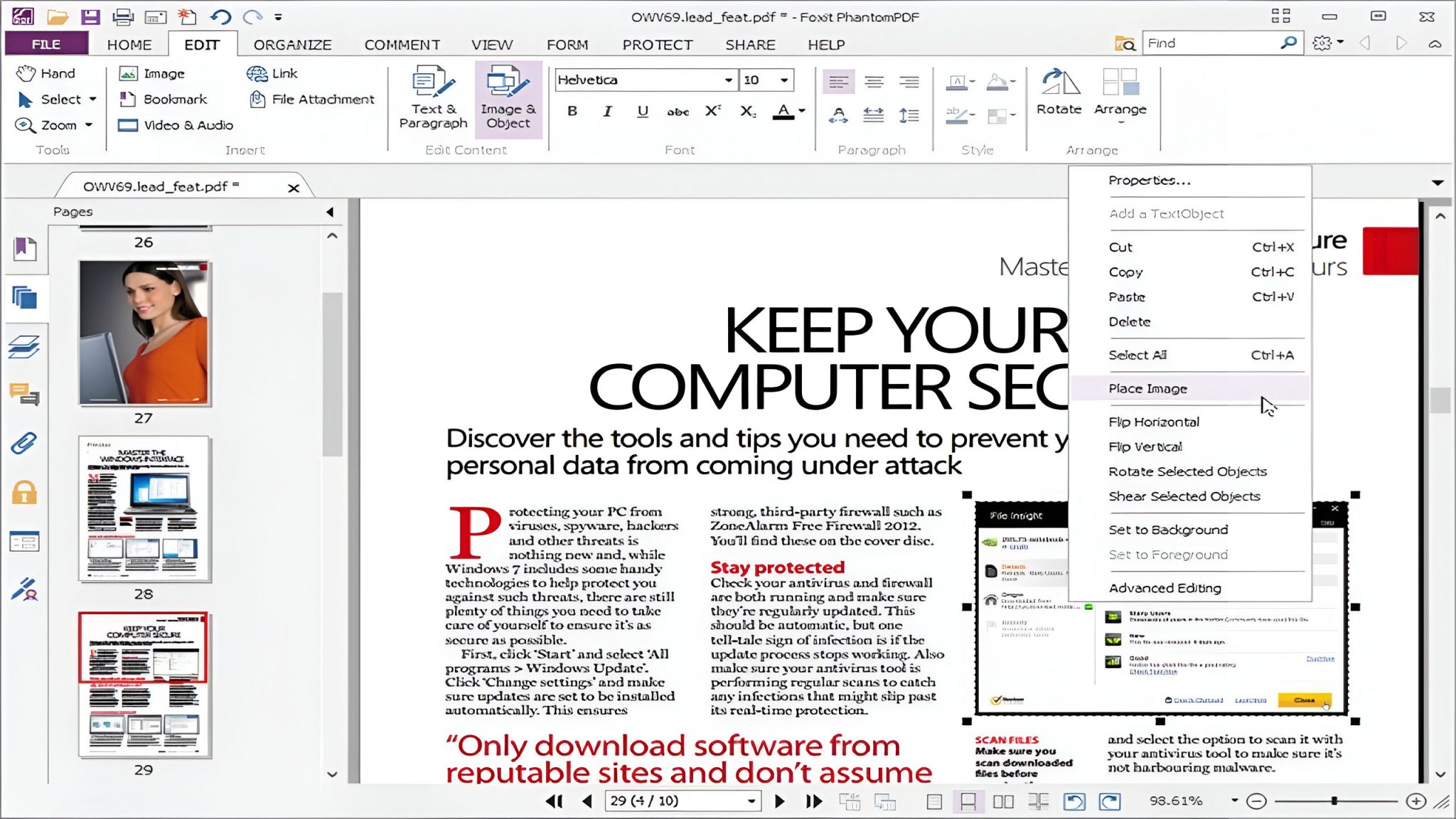Activate the Zoom tool
This screenshot has height=819, width=1456.
pos(55,125)
